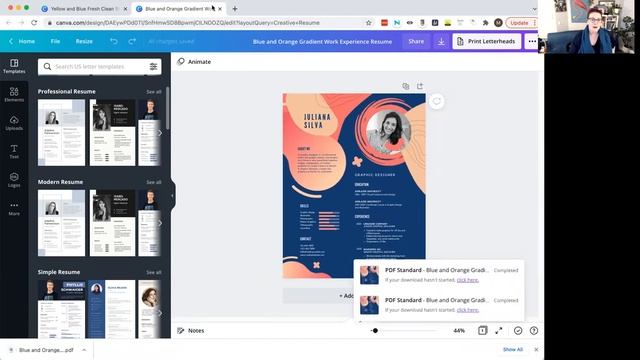
Task: Click the Print Letterheads button
Action: tap(487, 41)
